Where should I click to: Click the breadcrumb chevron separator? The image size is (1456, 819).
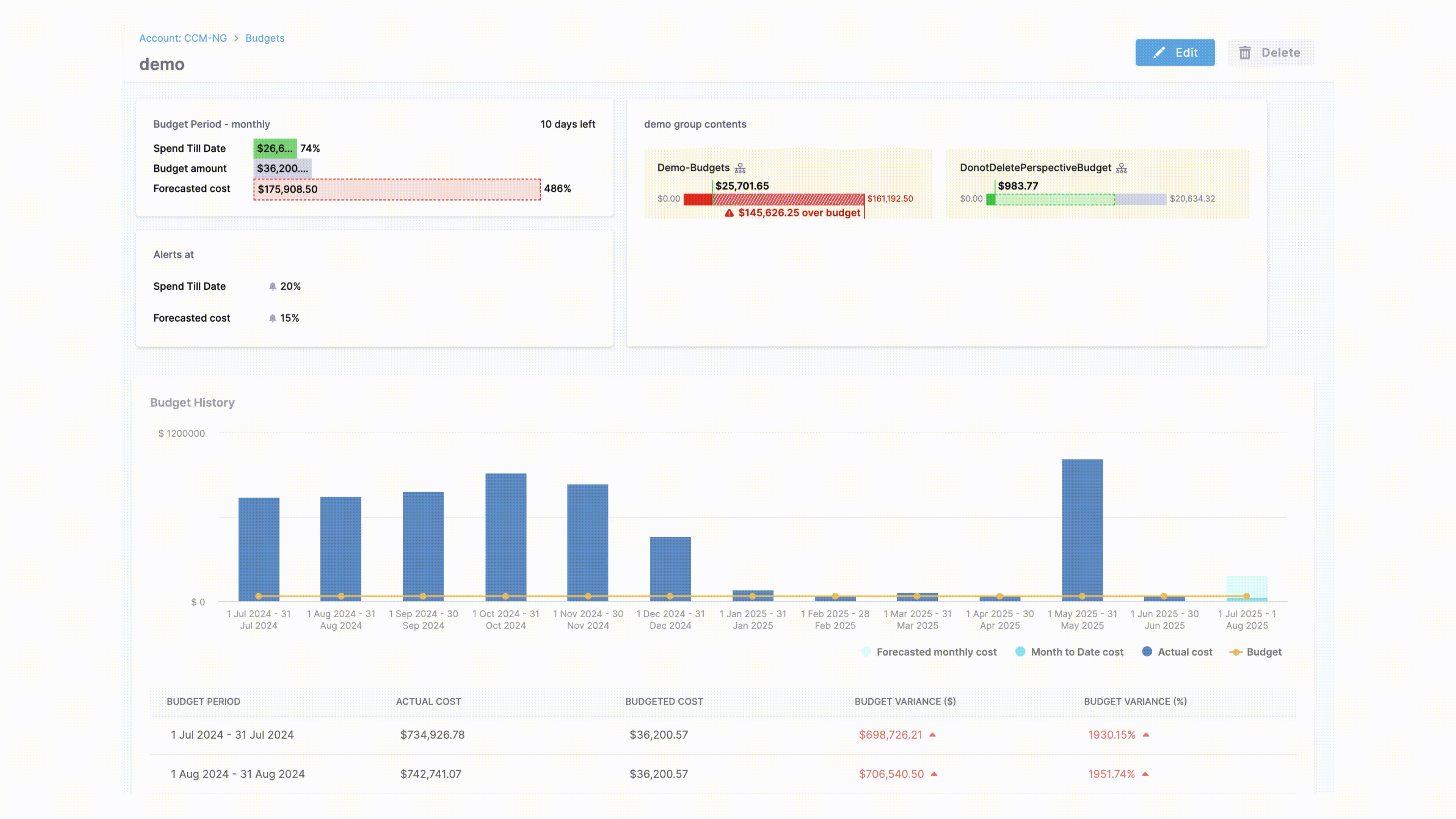point(236,38)
